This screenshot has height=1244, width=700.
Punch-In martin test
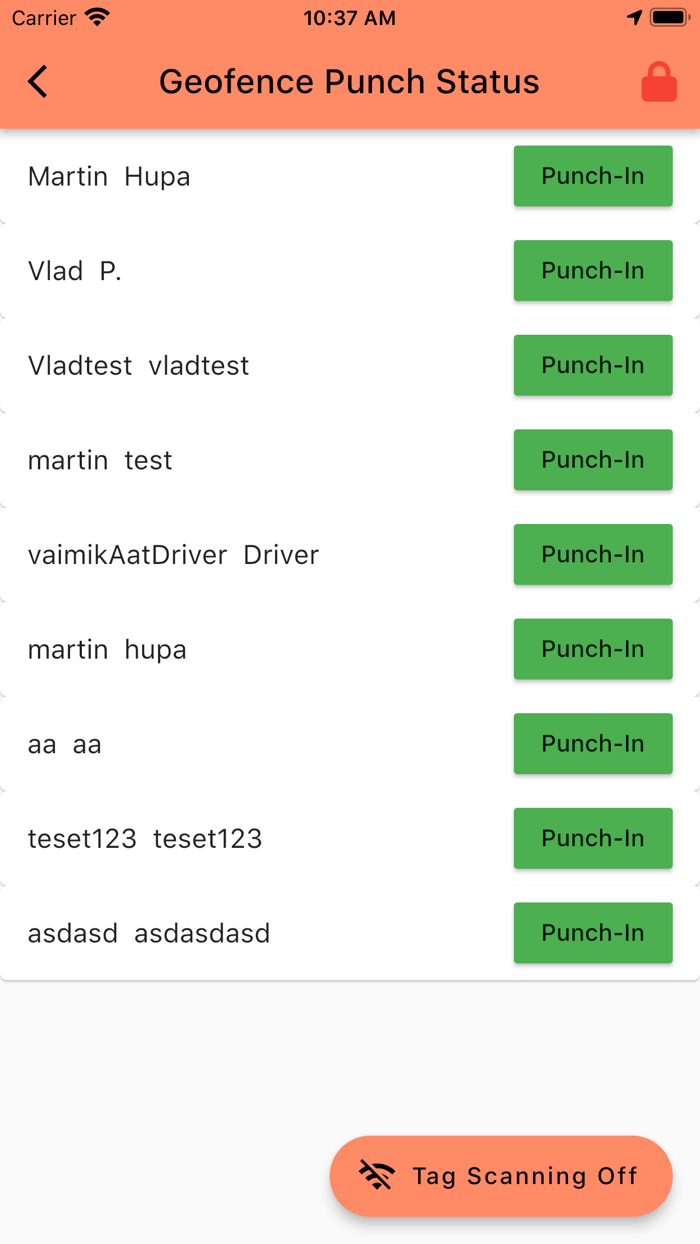[x=592, y=460]
